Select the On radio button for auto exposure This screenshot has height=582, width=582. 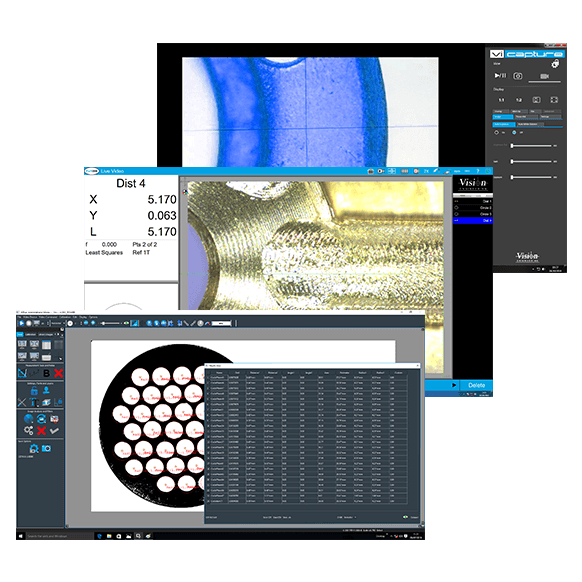(497, 133)
